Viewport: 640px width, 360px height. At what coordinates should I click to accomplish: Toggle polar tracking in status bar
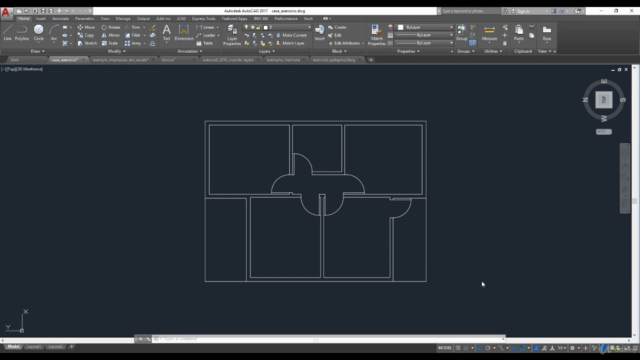tap(488, 348)
